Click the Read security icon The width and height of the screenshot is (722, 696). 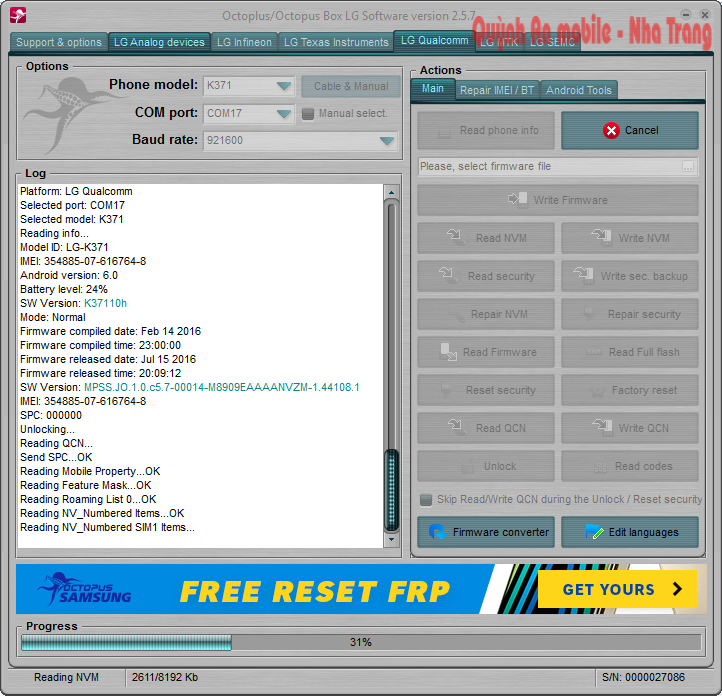[448, 275]
